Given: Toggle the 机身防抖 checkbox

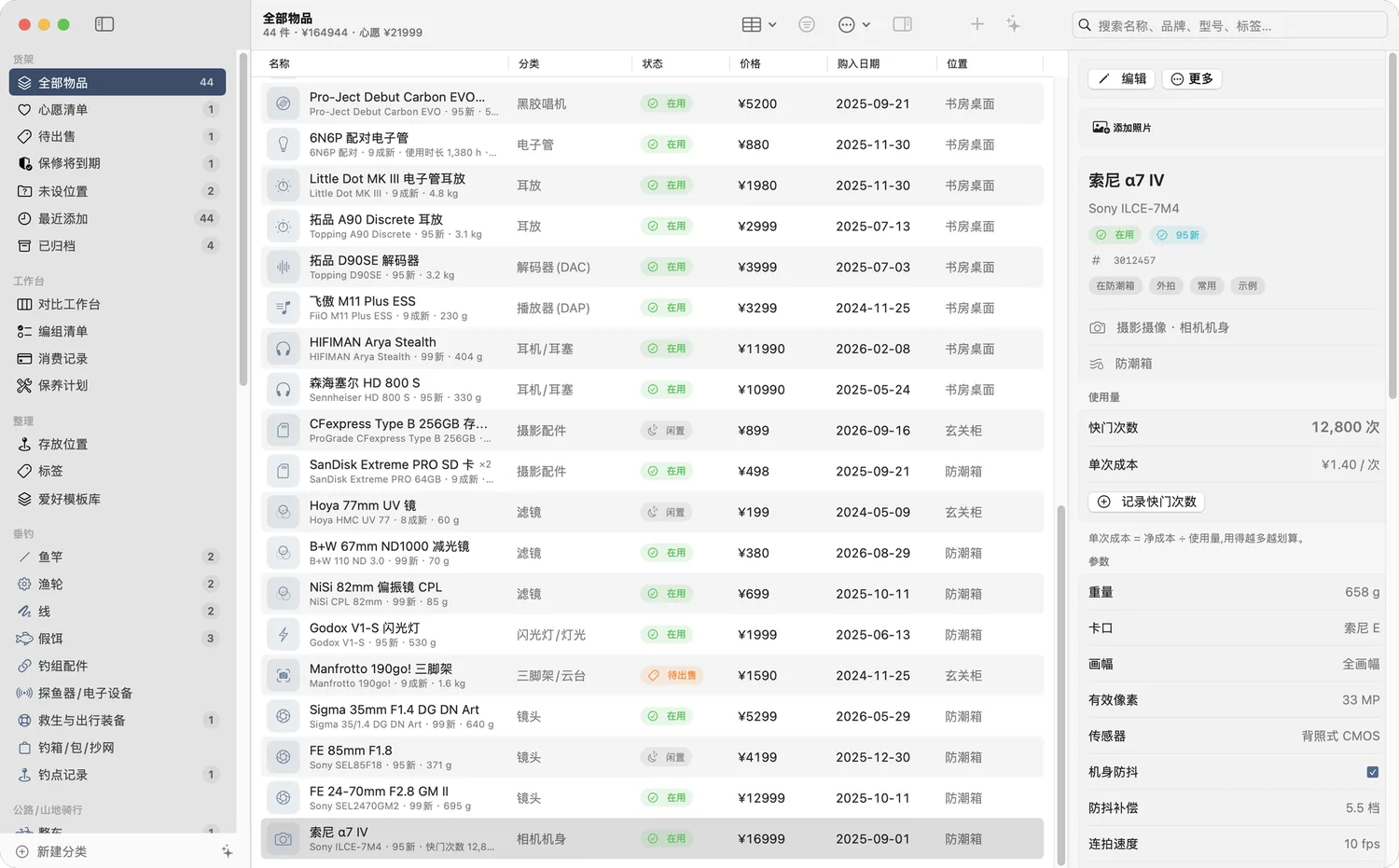Looking at the screenshot, I should [1373, 772].
